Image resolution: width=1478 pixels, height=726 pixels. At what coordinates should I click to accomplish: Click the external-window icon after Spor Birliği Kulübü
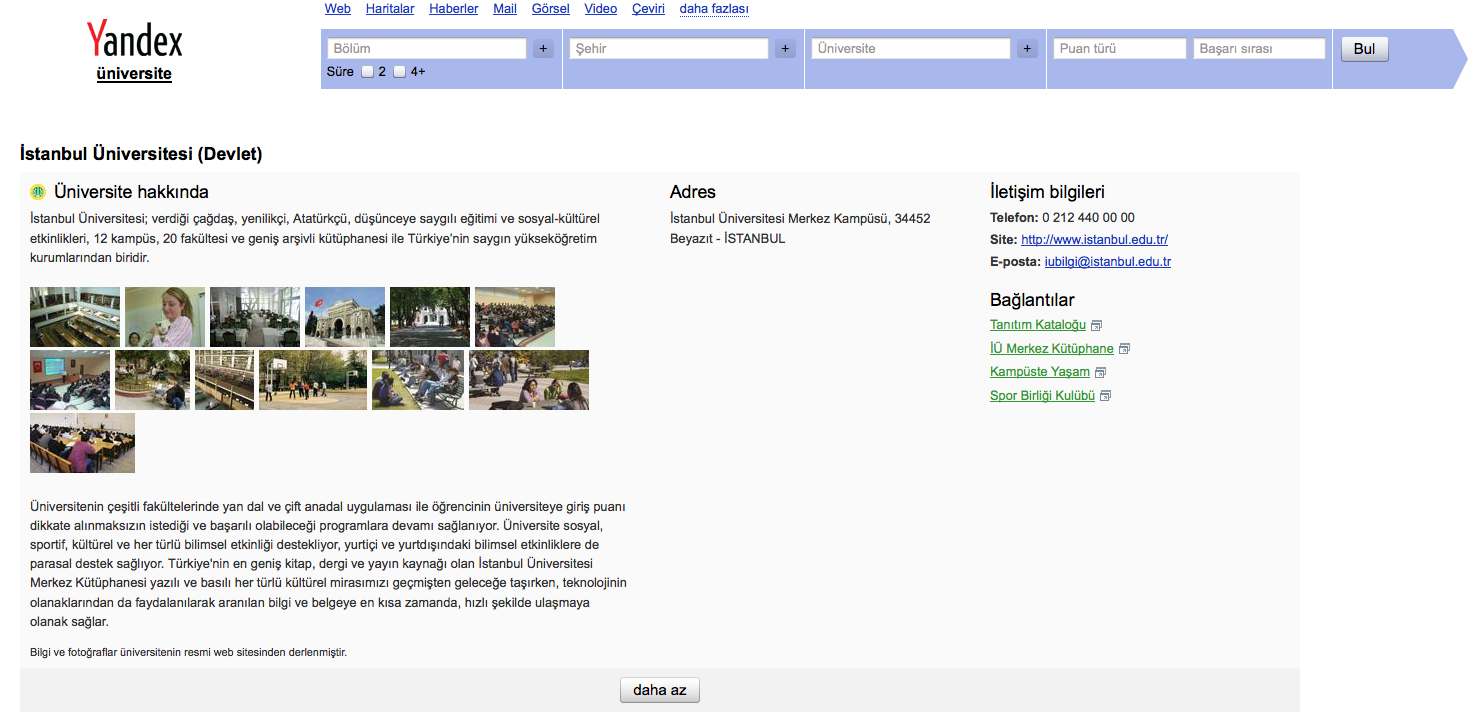1106,396
